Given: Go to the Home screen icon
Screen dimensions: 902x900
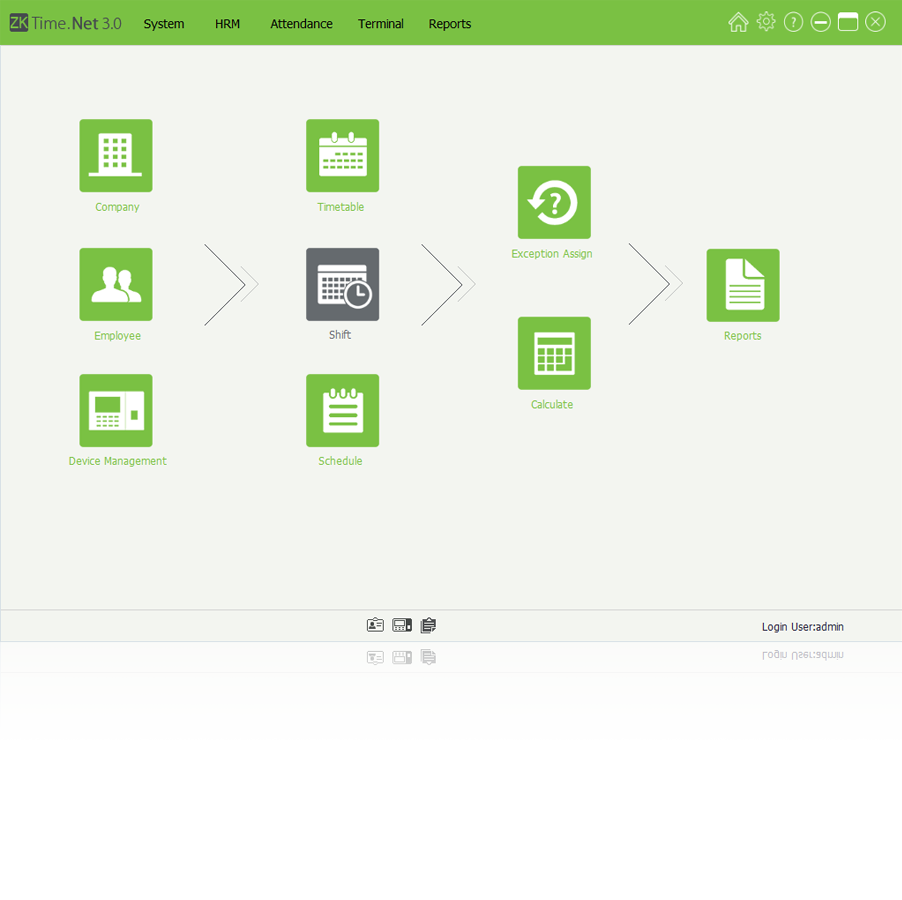Looking at the screenshot, I should (x=738, y=22).
